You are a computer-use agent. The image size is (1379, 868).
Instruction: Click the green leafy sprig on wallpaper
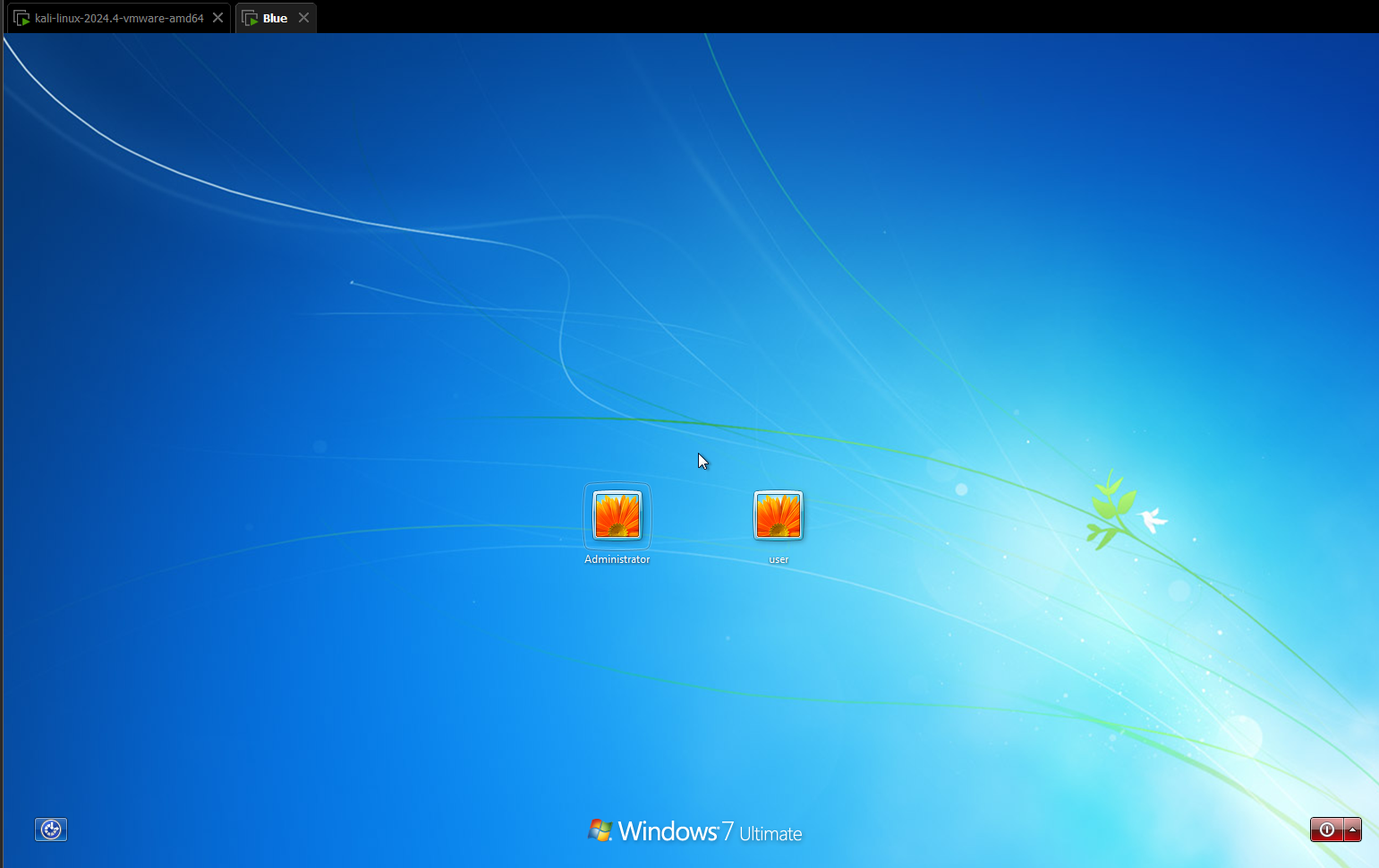click(1110, 508)
